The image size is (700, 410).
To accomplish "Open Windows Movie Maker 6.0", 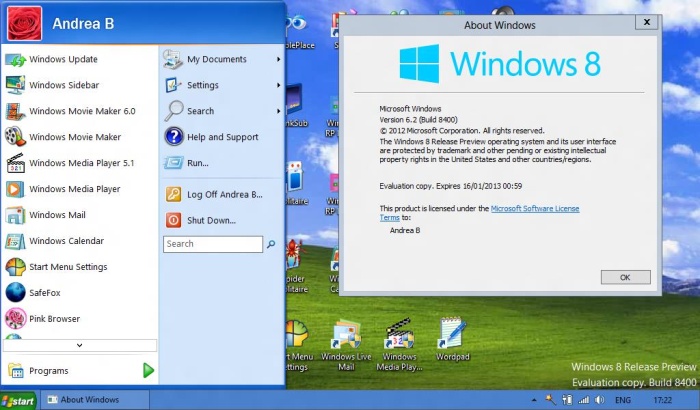I will pyautogui.click(x=79, y=111).
